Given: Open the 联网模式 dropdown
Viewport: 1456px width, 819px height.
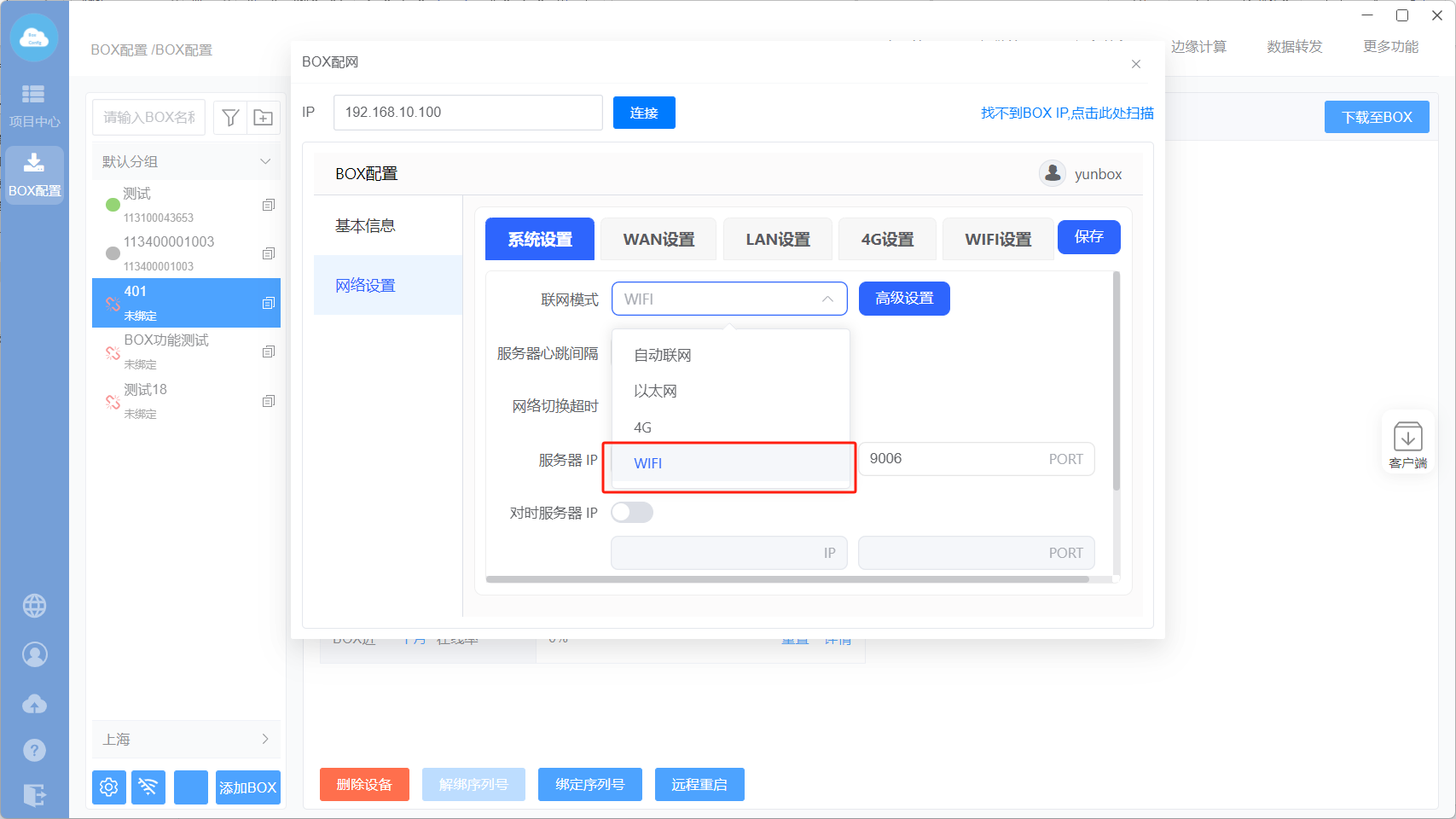Looking at the screenshot, I should (x=728, y=299).
